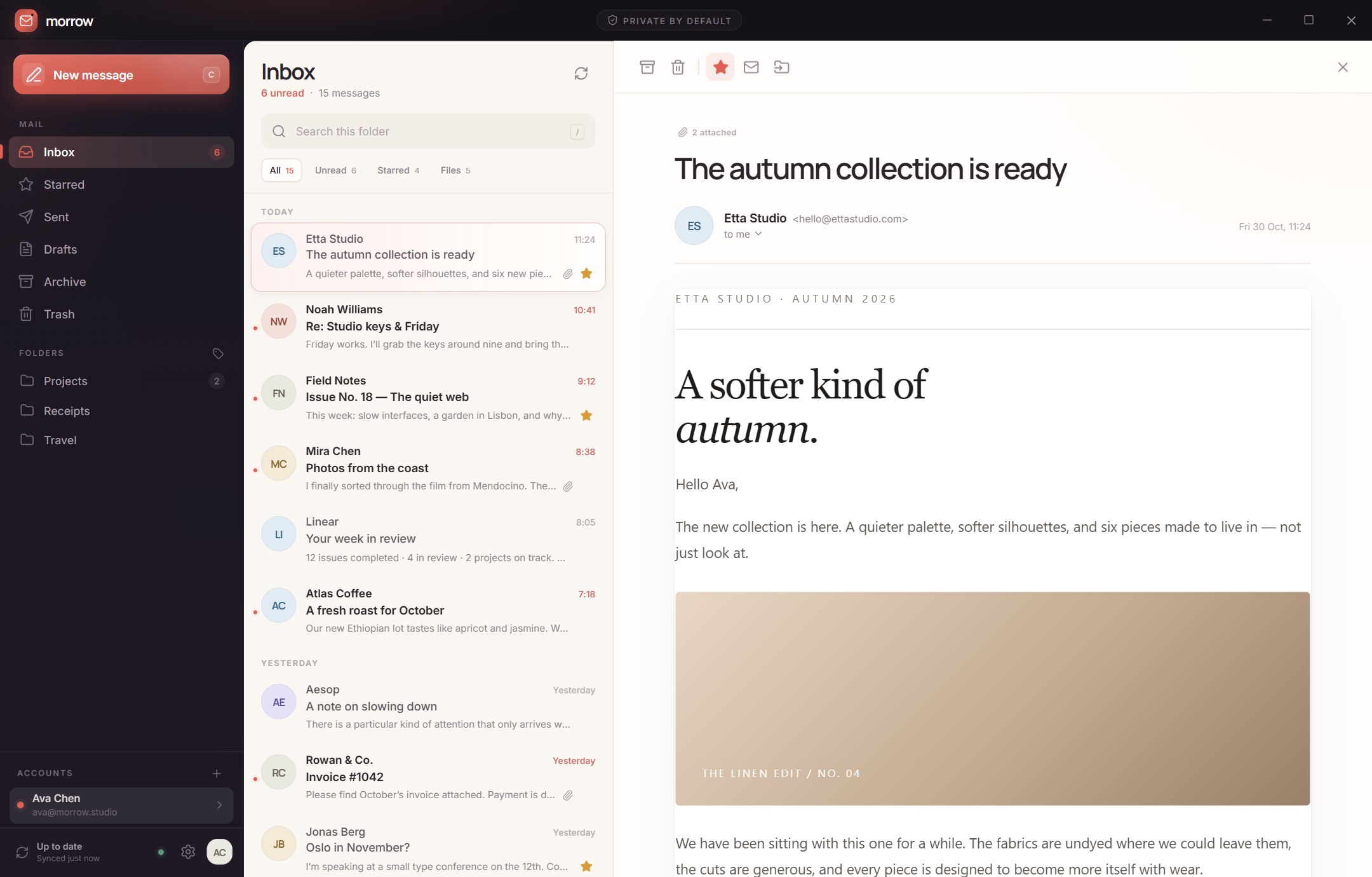Add a new account with plus icon
1372x877 pixels.
(x=217, y=773)
